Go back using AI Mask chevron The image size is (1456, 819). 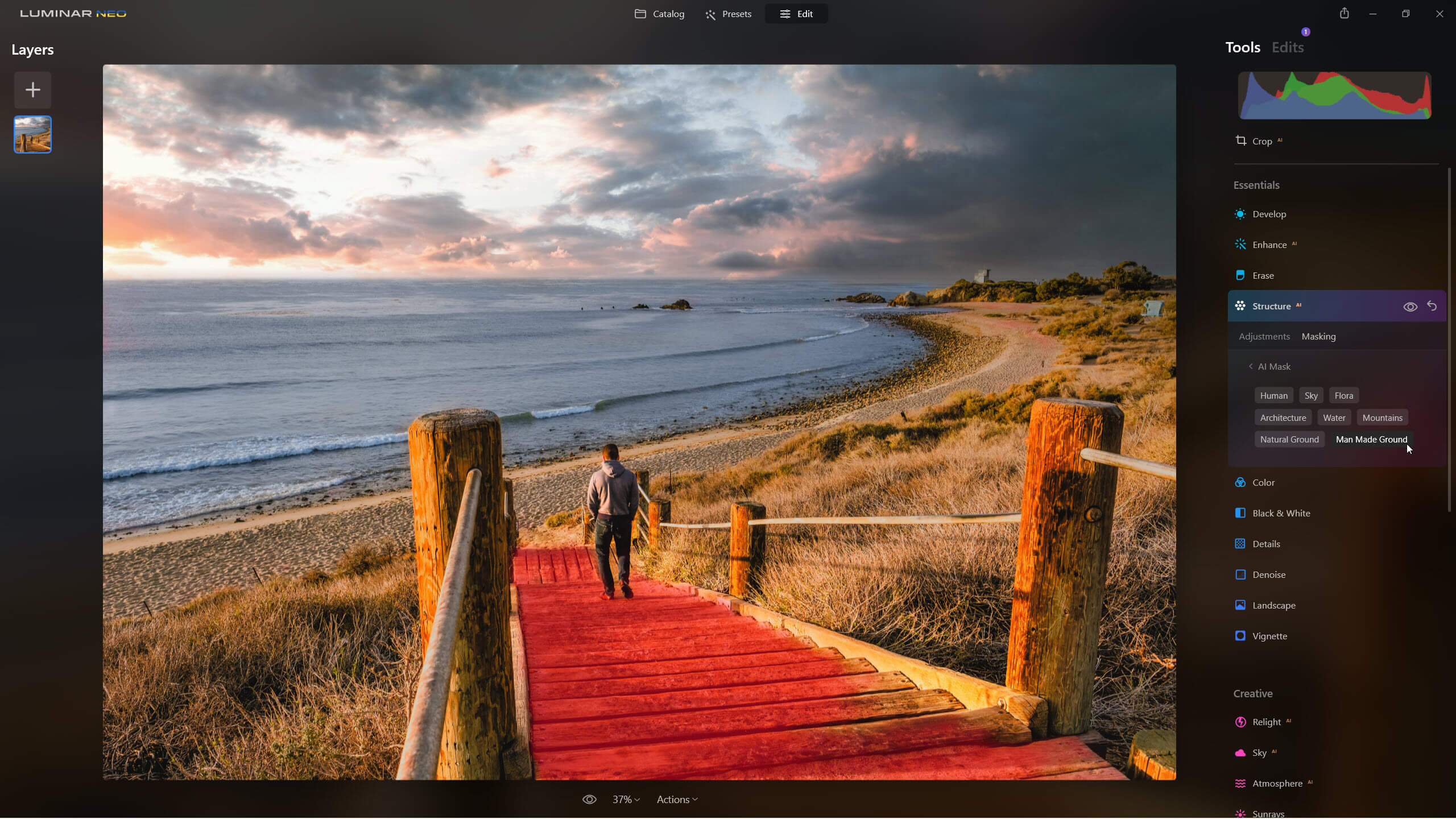tap(1251, 367)
